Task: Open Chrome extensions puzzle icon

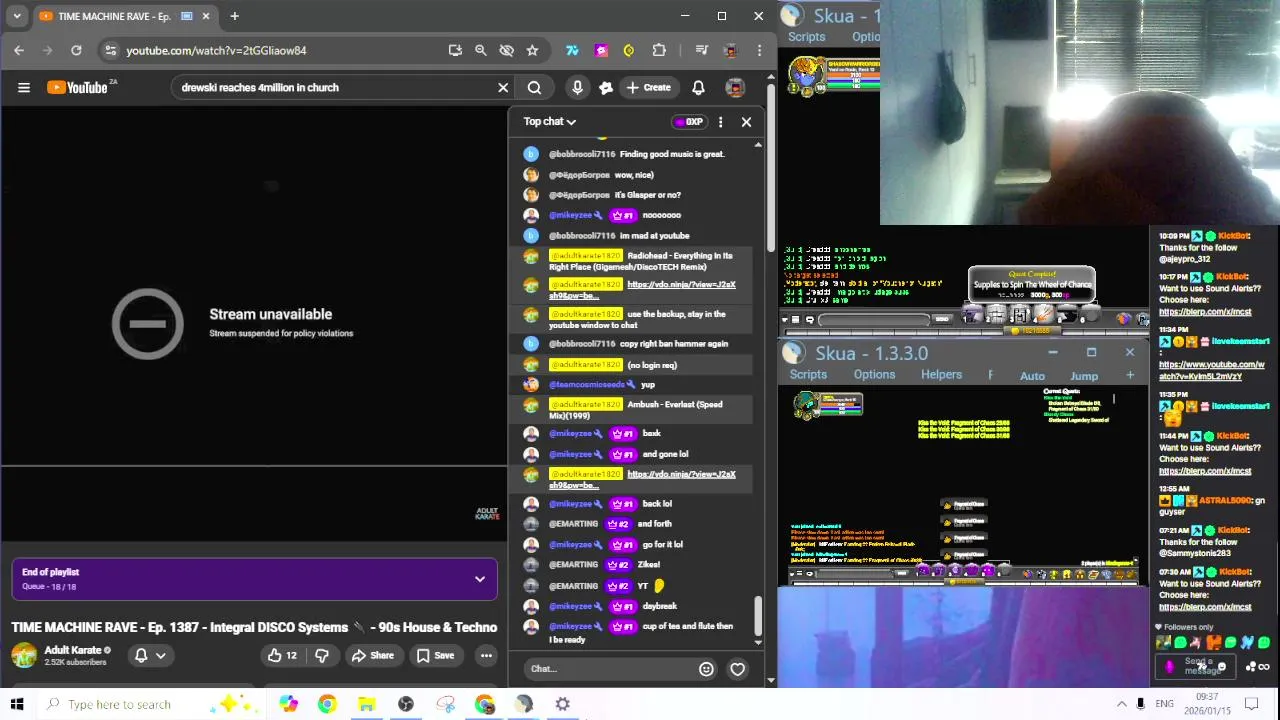Action: tap(659, 50)
